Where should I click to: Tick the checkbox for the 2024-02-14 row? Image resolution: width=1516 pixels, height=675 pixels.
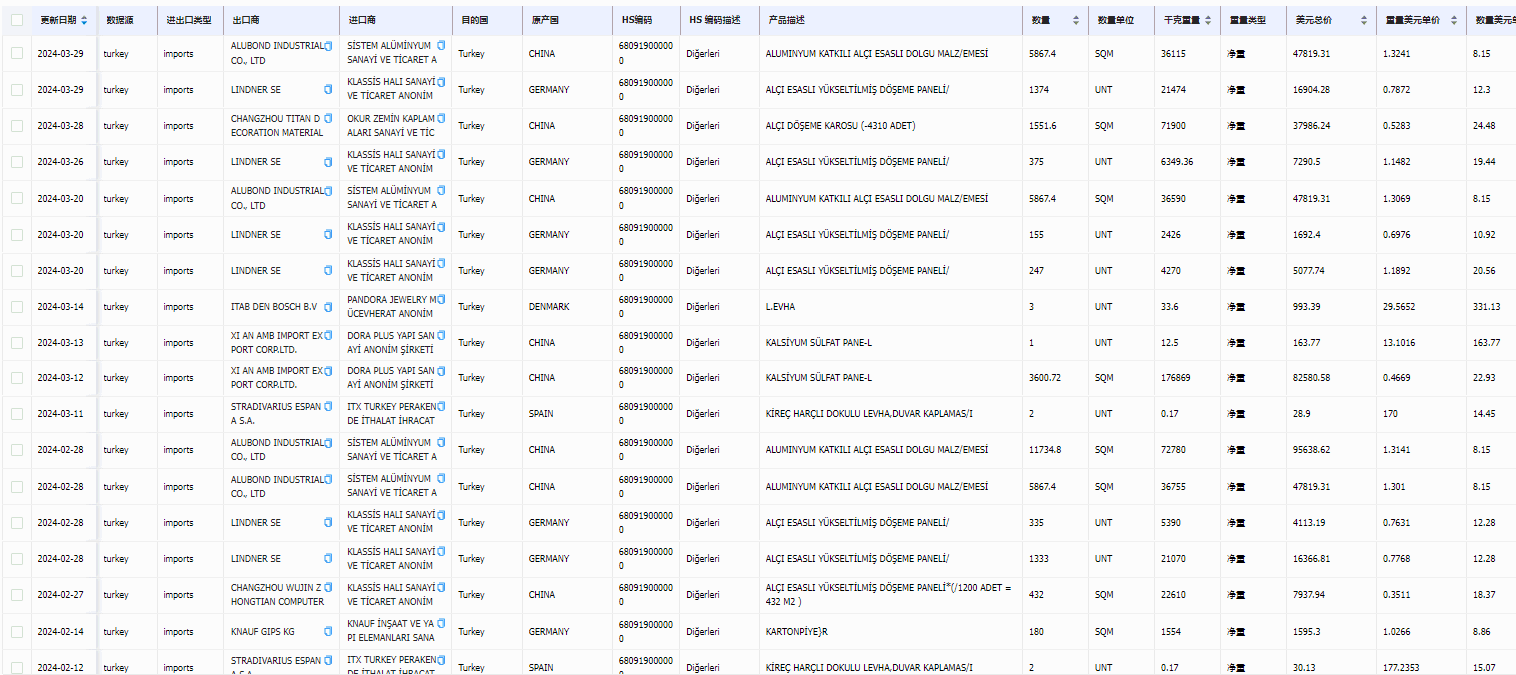pyautogui.click(x=16, y=631)
